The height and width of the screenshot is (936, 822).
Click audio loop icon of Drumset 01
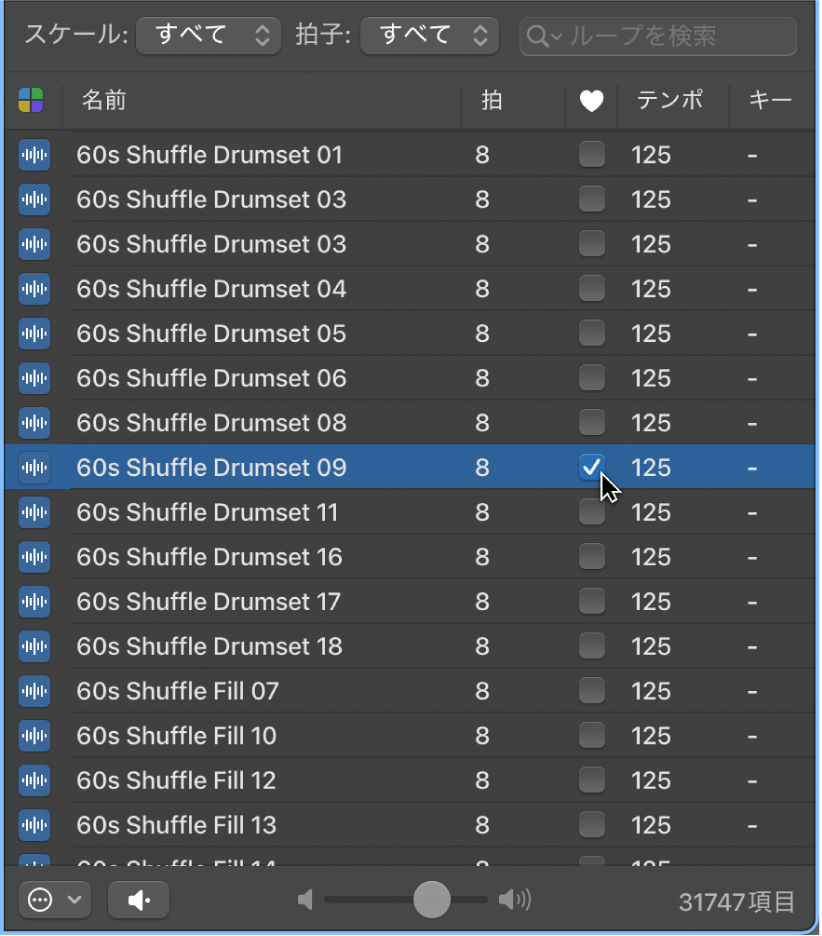pos(34,155)
